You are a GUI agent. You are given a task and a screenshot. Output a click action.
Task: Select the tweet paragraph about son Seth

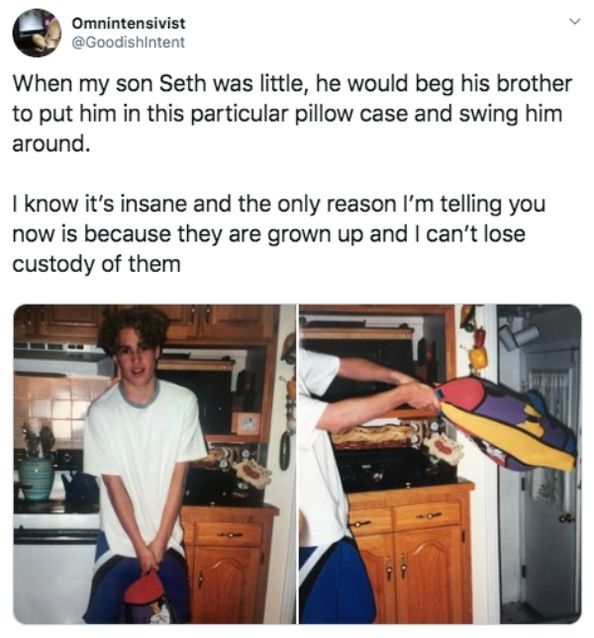pyautogui.click(x=292, y=114)
